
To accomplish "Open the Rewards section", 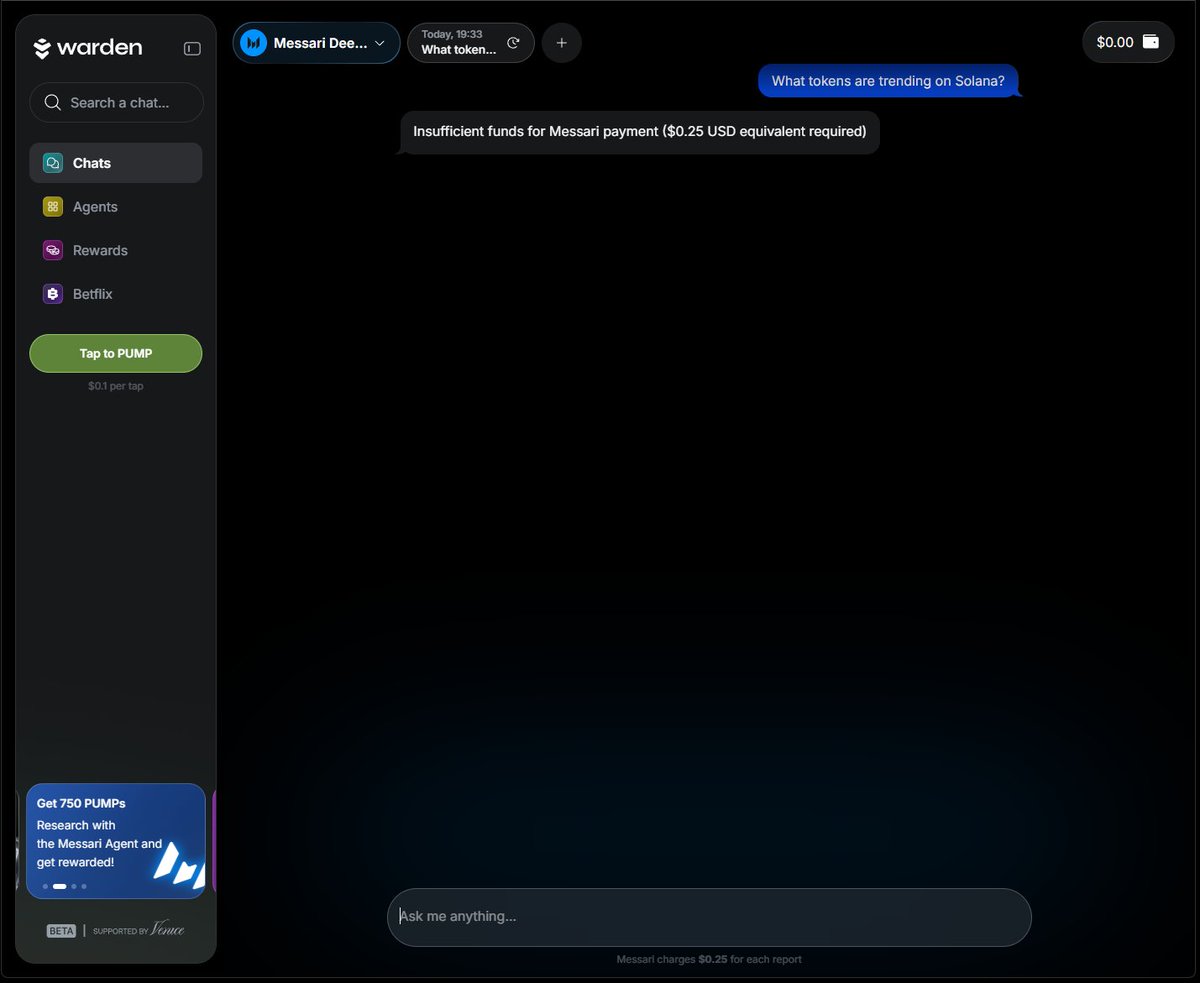I will coord(116,250).
